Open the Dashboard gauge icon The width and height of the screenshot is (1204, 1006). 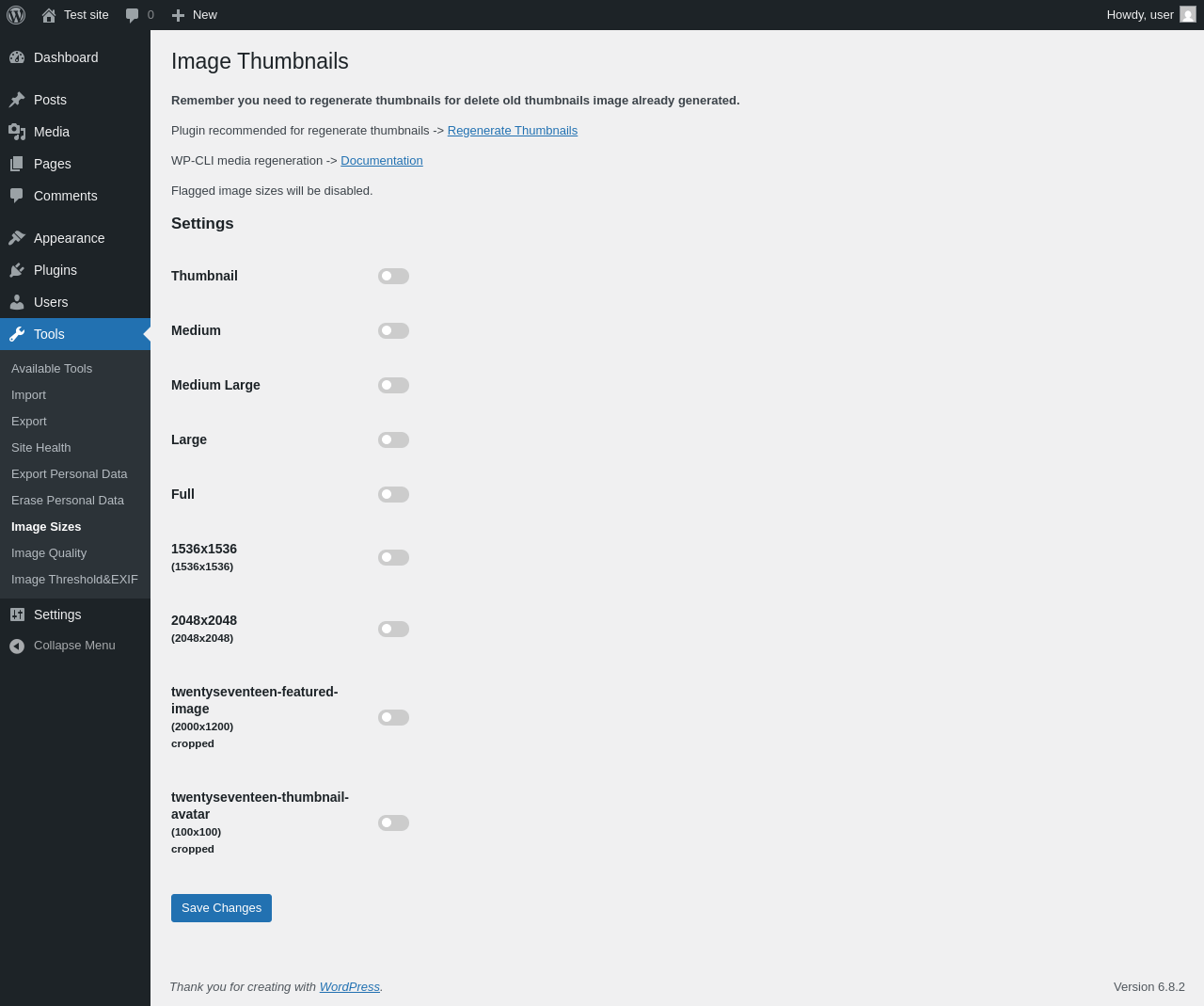(17, 57)
